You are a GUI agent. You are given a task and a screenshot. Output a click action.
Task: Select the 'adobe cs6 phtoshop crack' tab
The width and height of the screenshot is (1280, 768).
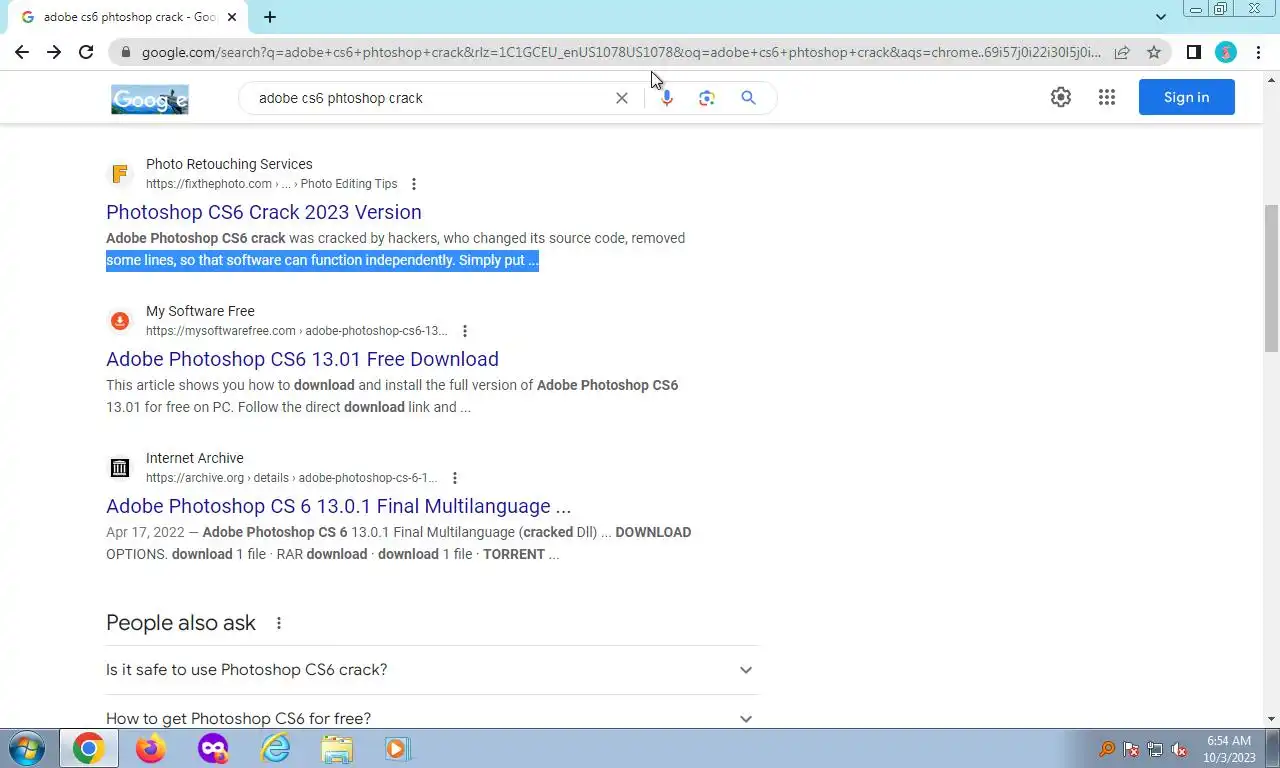coord(128,17)
